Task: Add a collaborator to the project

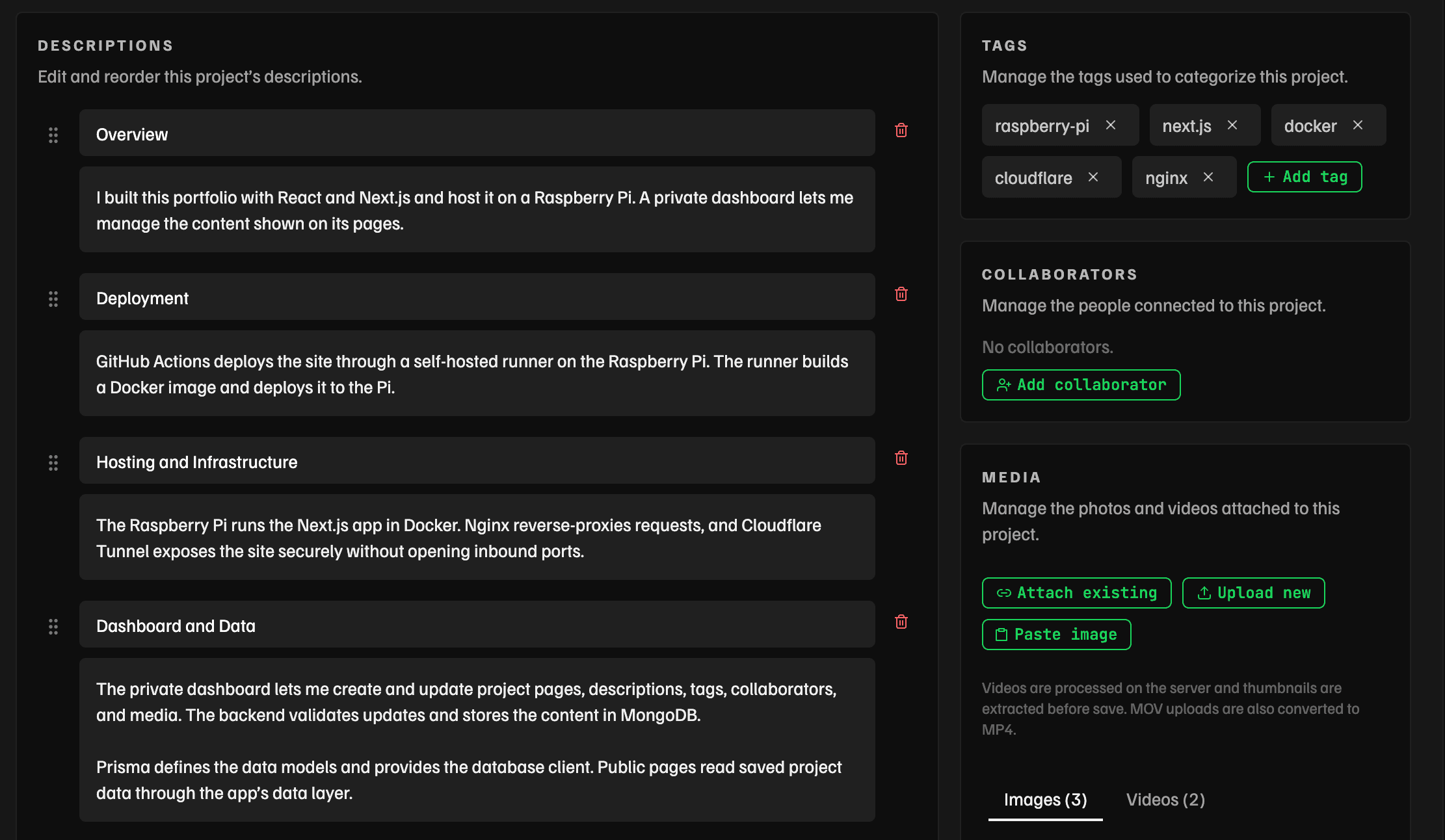Action: coord(1081,385)
